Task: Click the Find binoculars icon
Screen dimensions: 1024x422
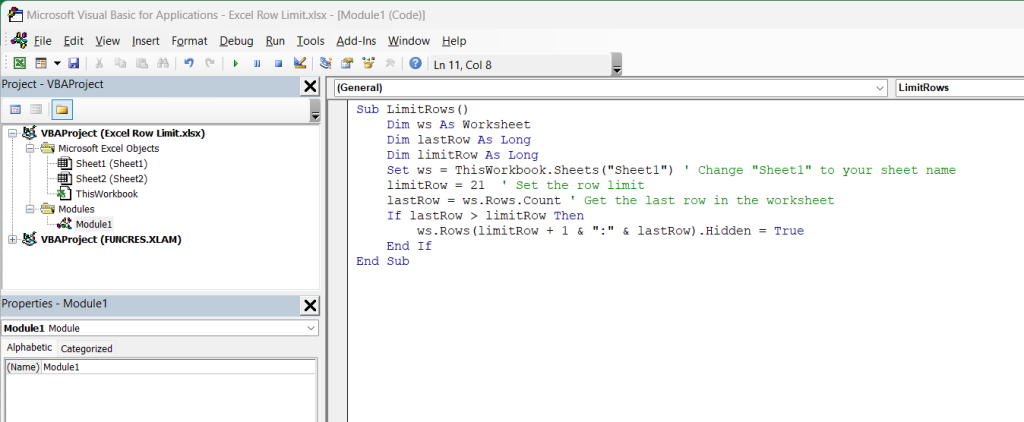Action: pos(164,63)
